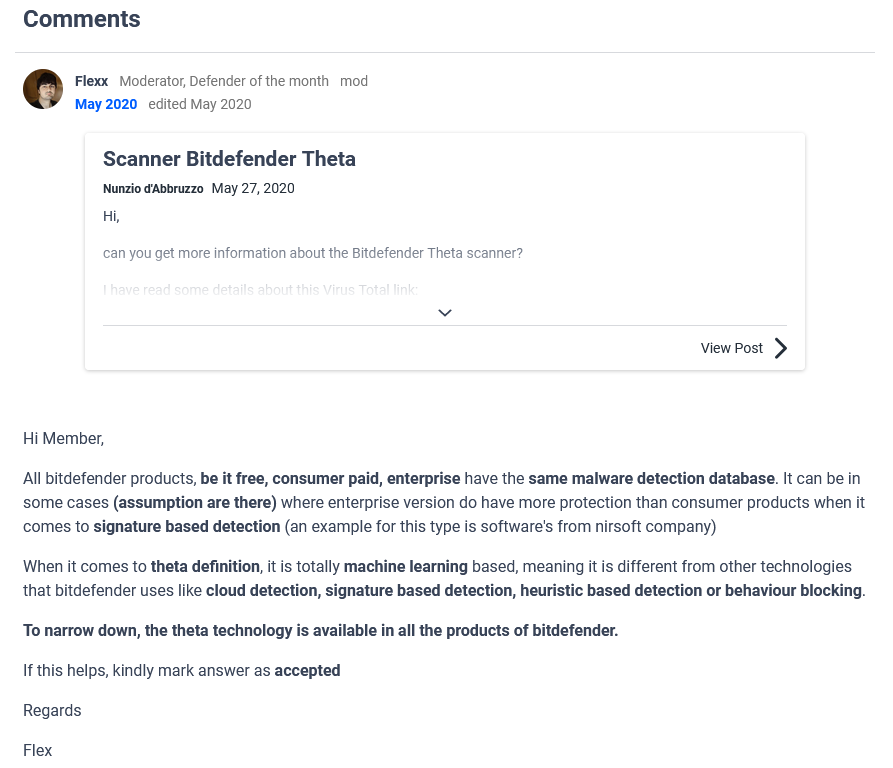Click quoted question about Bitdefender Theta scanner
Screen dimensions: 893x768
313,253
